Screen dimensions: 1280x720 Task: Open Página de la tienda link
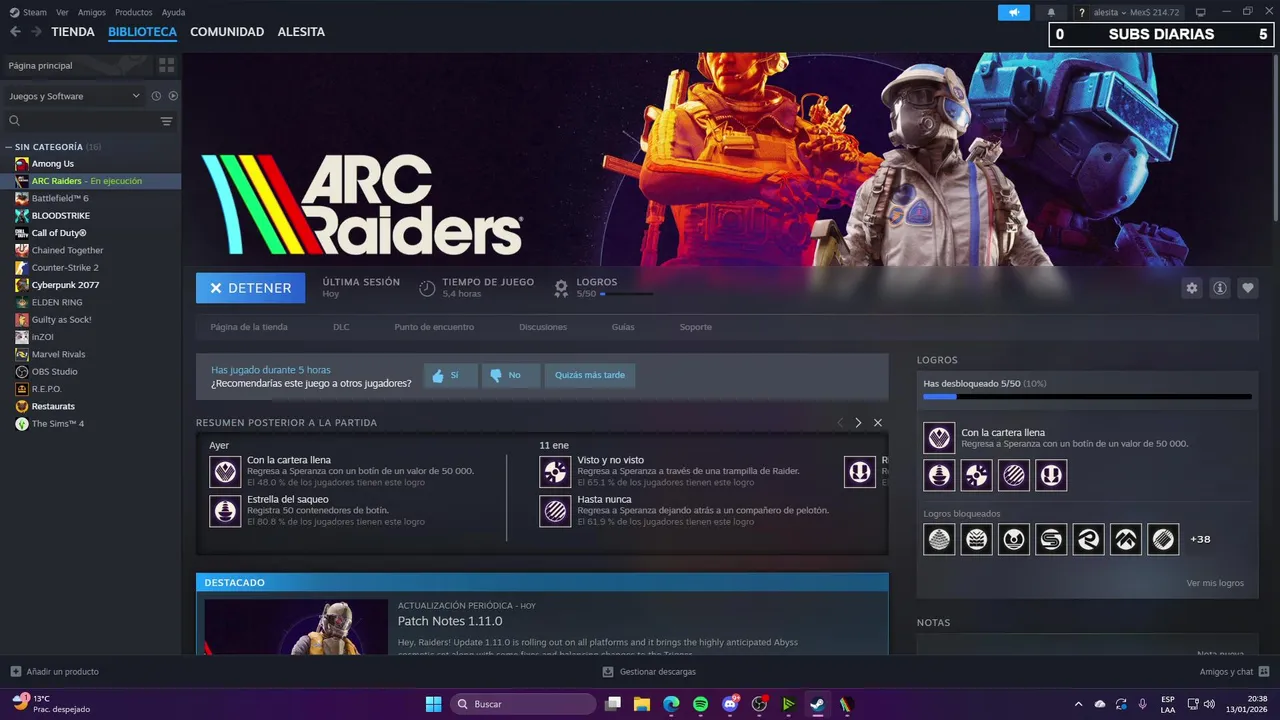(249, 327)
